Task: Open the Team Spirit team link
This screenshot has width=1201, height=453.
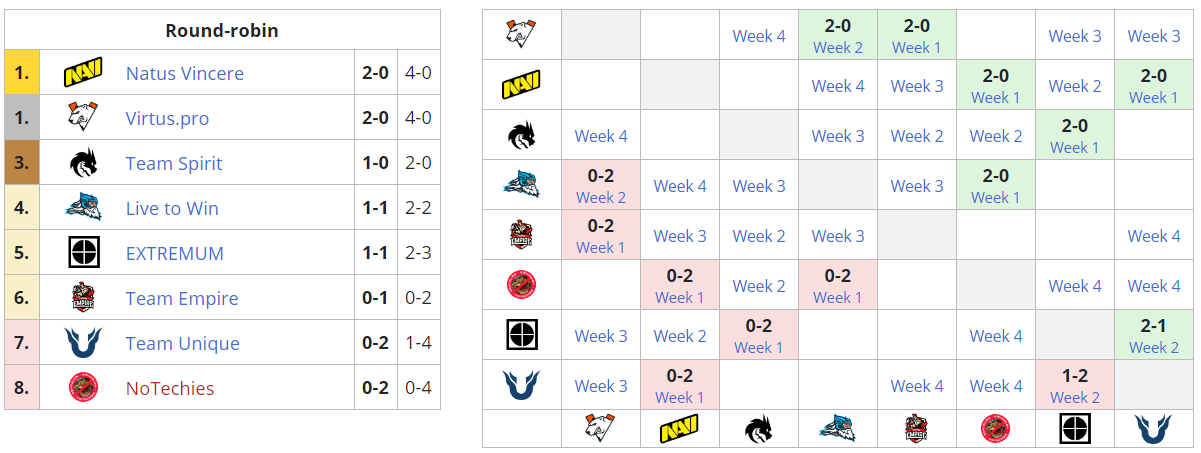Action: pos(174,164)
